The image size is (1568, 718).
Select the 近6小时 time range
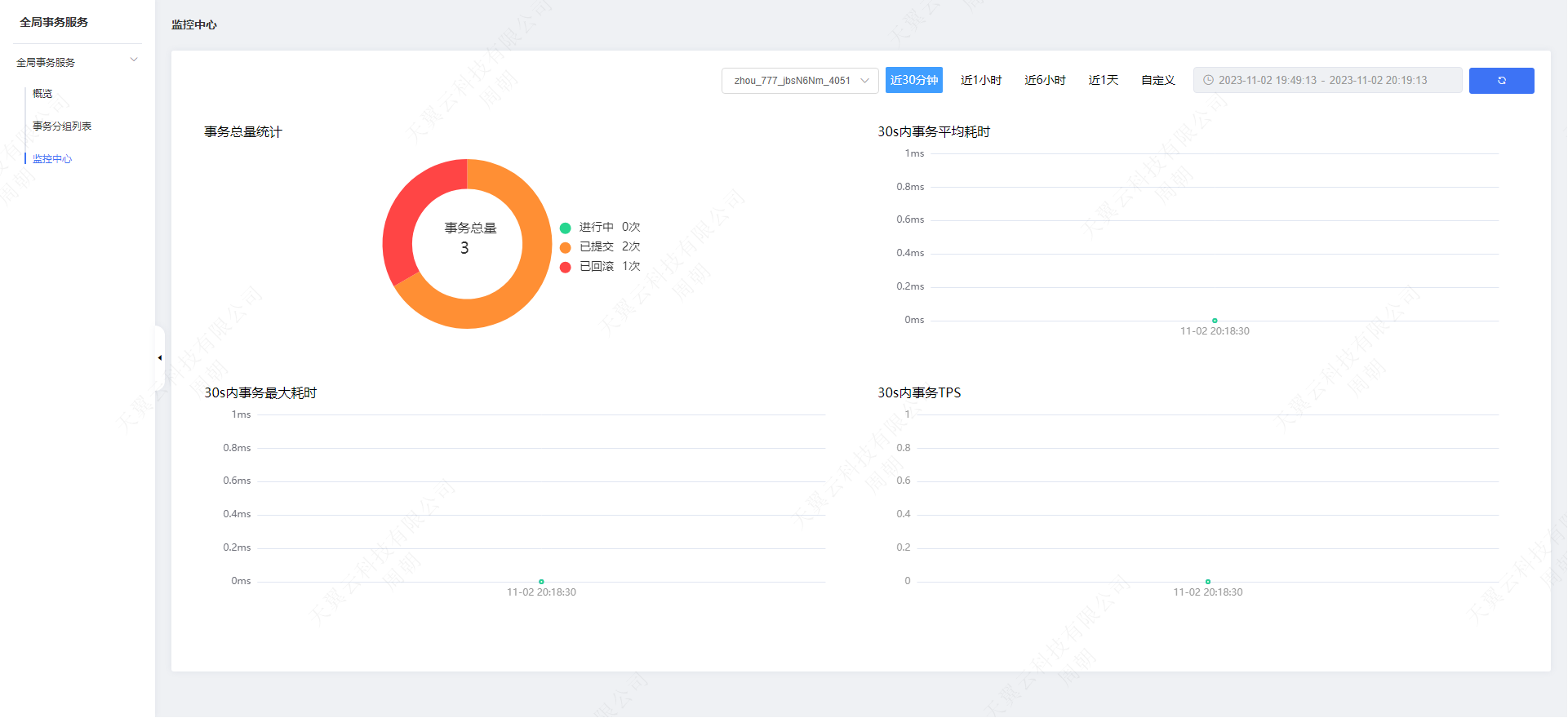(x=1045, y=80)
